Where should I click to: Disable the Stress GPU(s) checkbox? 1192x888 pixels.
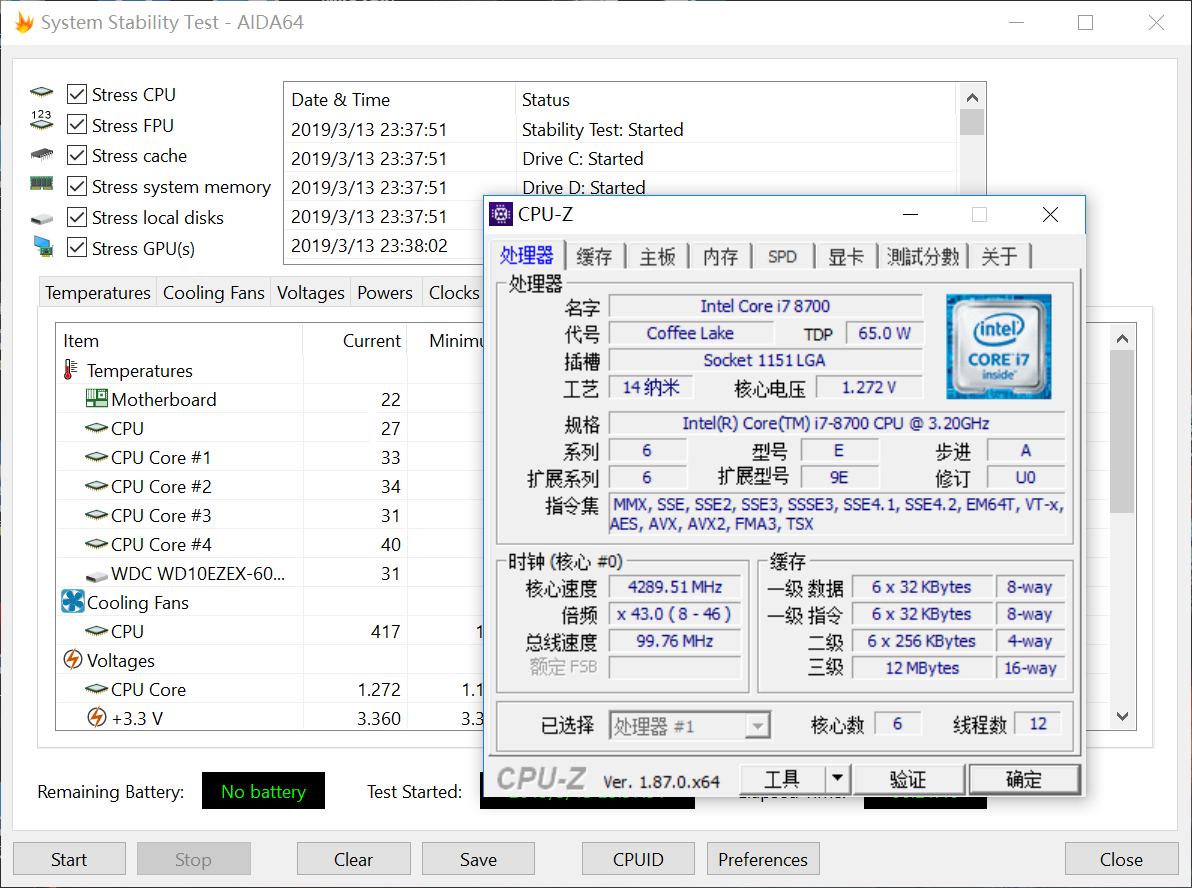coord(77,248)
